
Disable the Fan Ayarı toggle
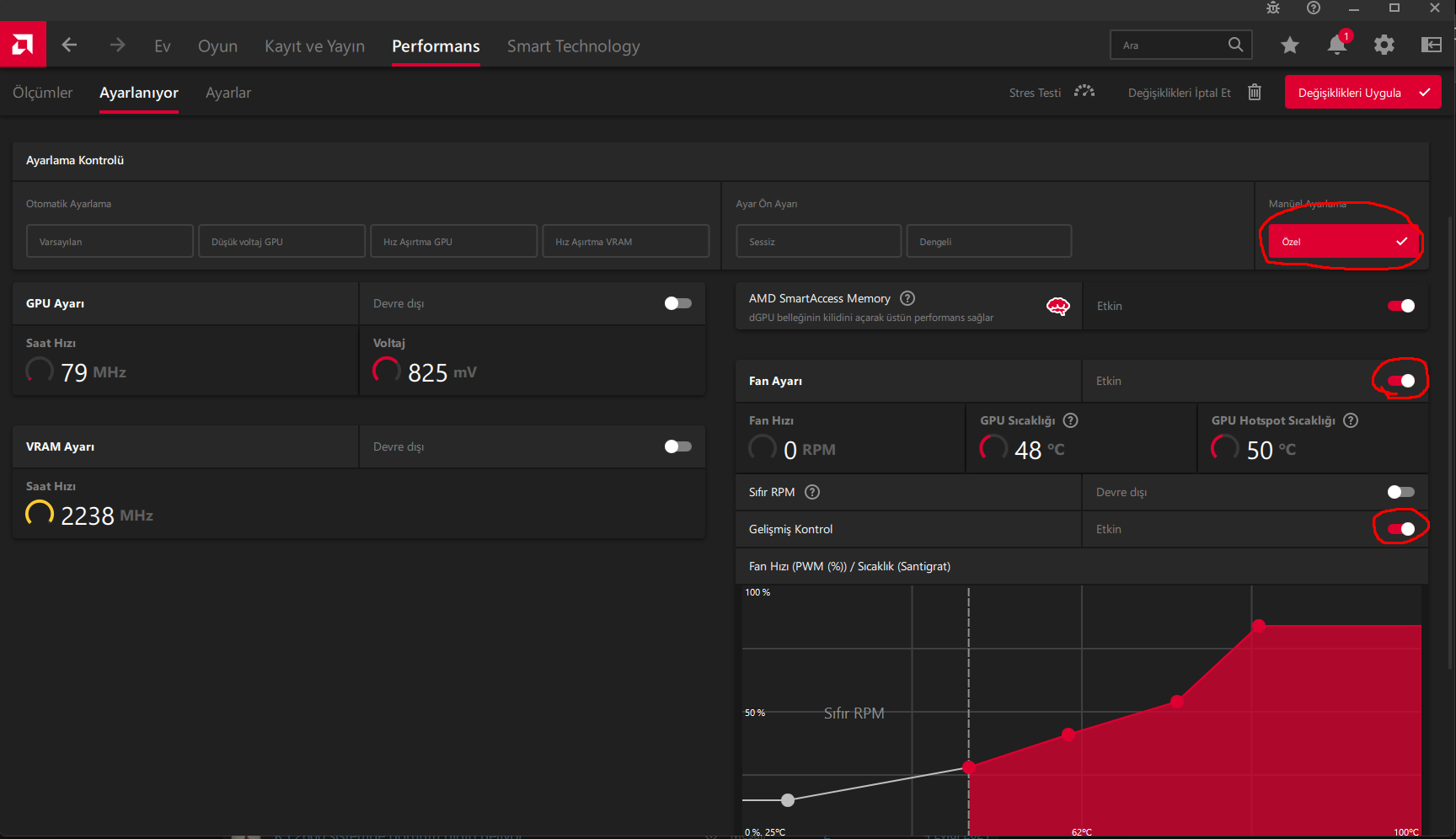pos(1401,381)
